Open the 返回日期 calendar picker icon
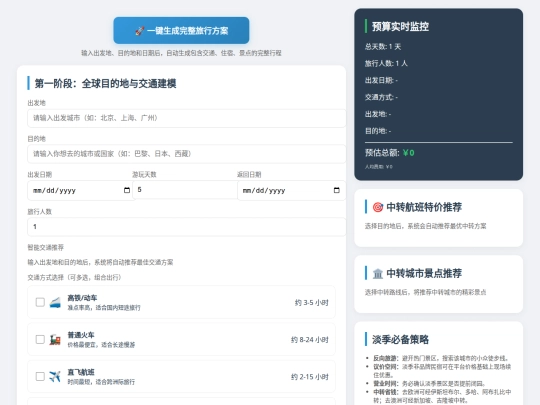This screenshot has width=540, height=405. click(x=336, y=190)
